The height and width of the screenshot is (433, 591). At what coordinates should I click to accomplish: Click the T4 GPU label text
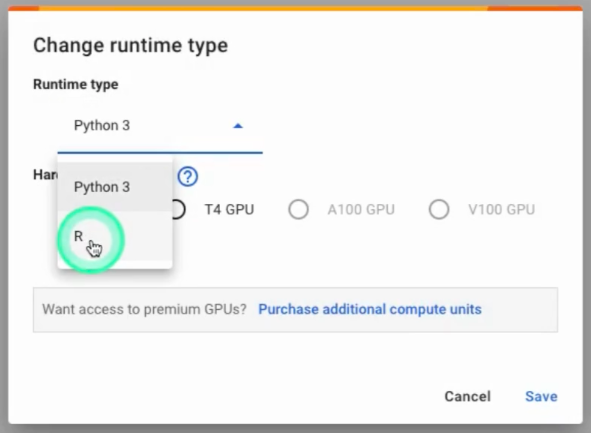coord(229,210)
